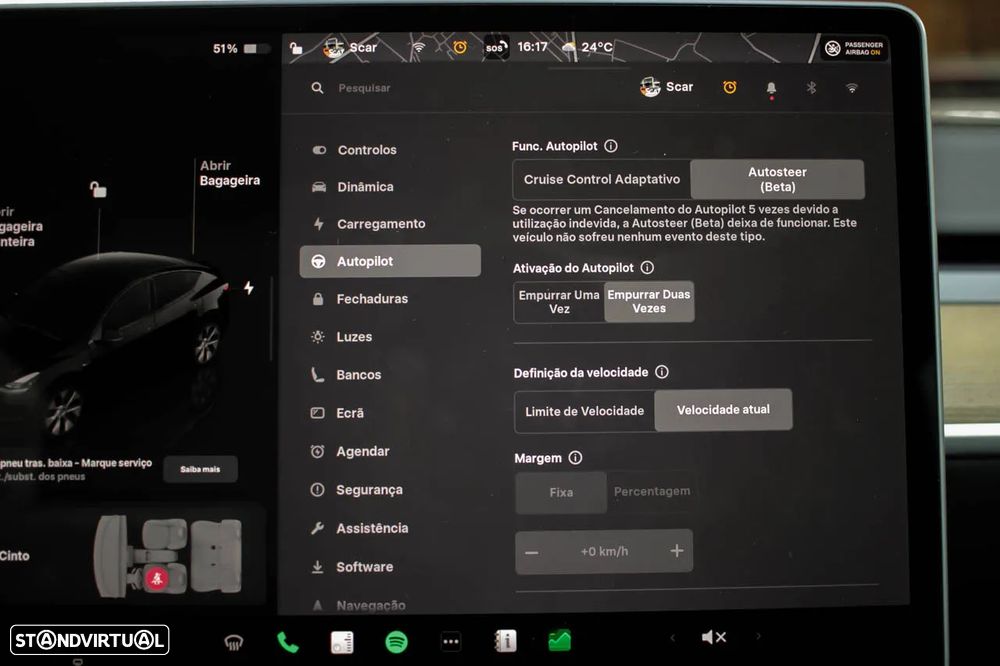
Task: Tap the Saiba mais button
Action: pyautogui.click(x=200, y=469)
